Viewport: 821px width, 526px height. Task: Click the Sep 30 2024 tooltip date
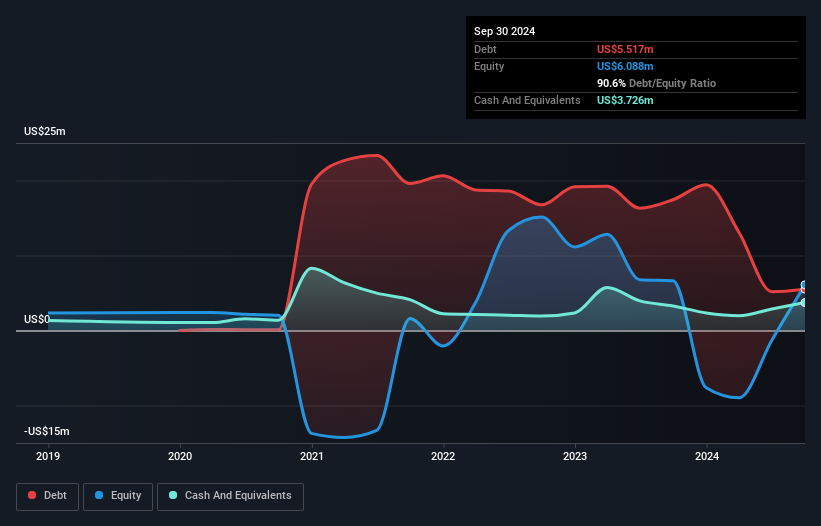[504, 31]
